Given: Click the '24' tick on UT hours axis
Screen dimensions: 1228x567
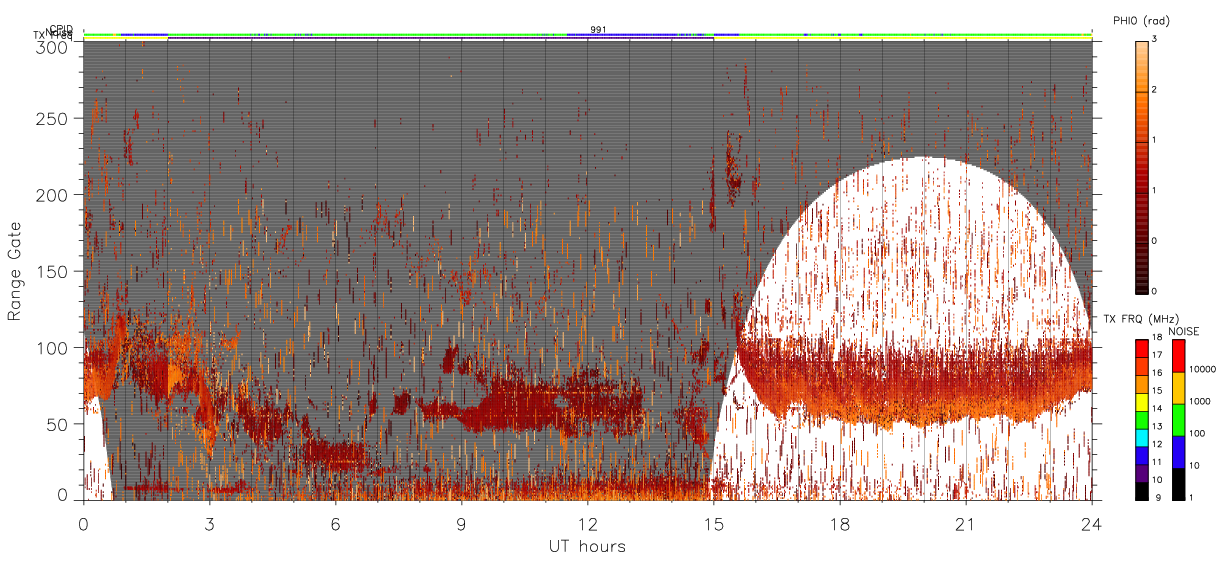Looking at the screenshot, I should (x=1091, y=523).
